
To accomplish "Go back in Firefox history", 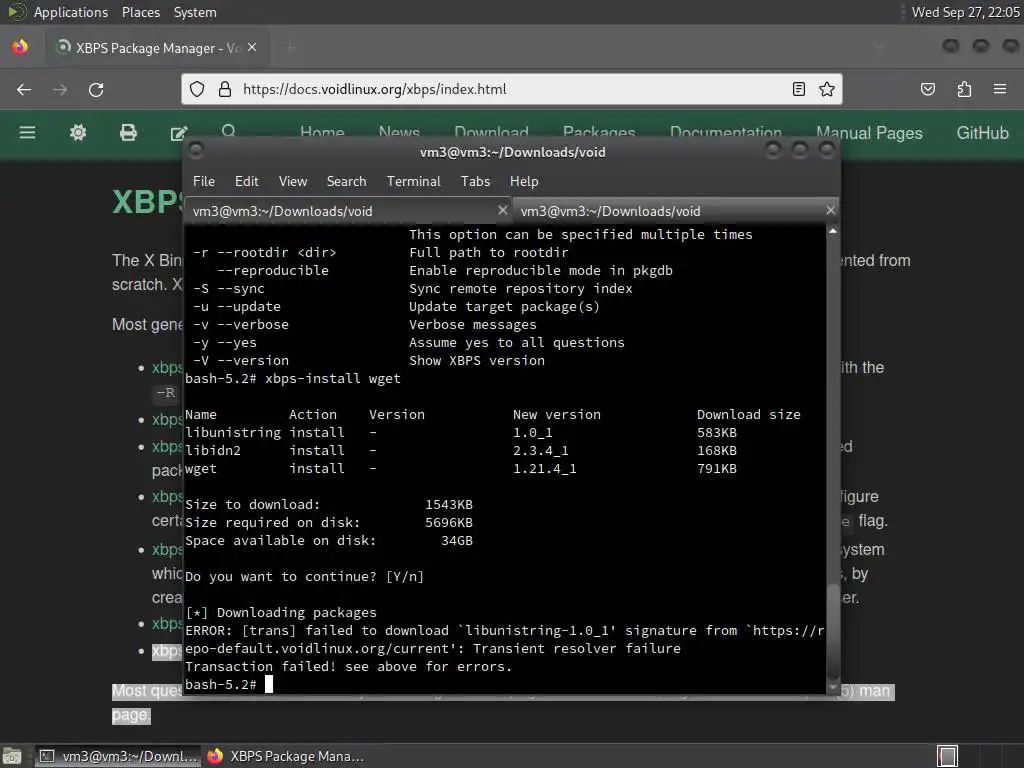I will (24, 89).
